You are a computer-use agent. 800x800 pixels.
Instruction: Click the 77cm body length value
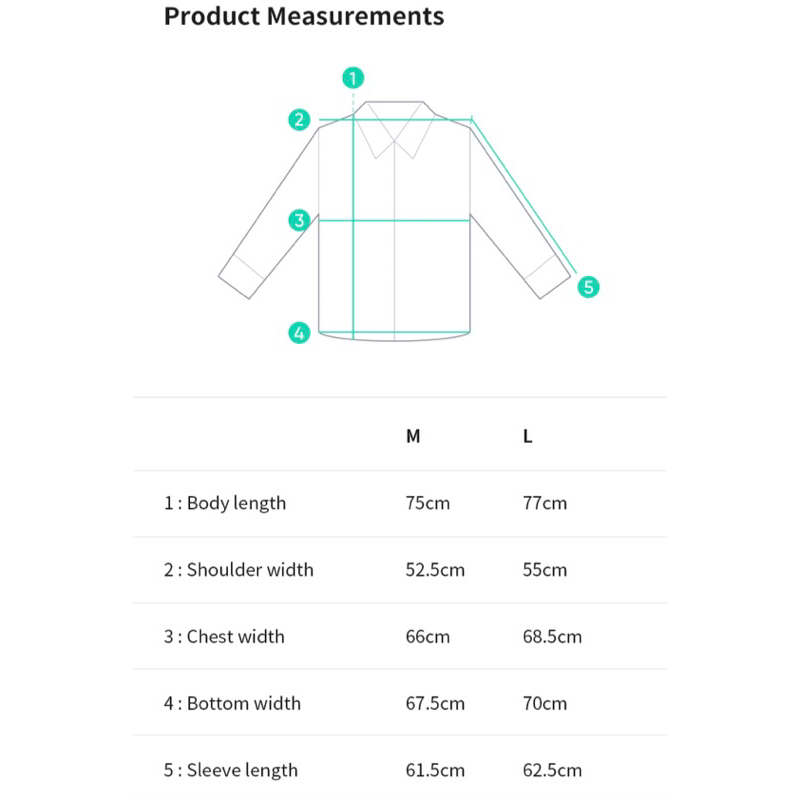545,503
